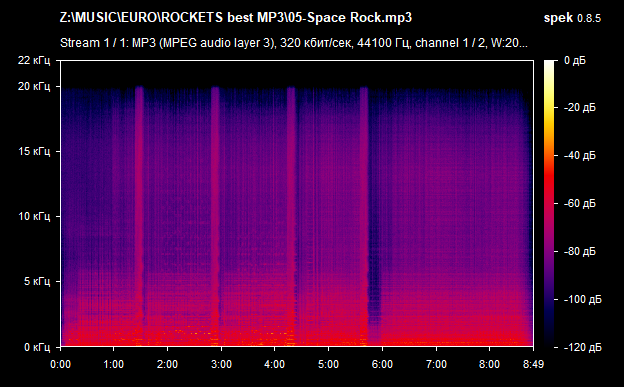624x387 pixels.
Task: Click the 6:00 time axis label
Action: click(382, 364)
